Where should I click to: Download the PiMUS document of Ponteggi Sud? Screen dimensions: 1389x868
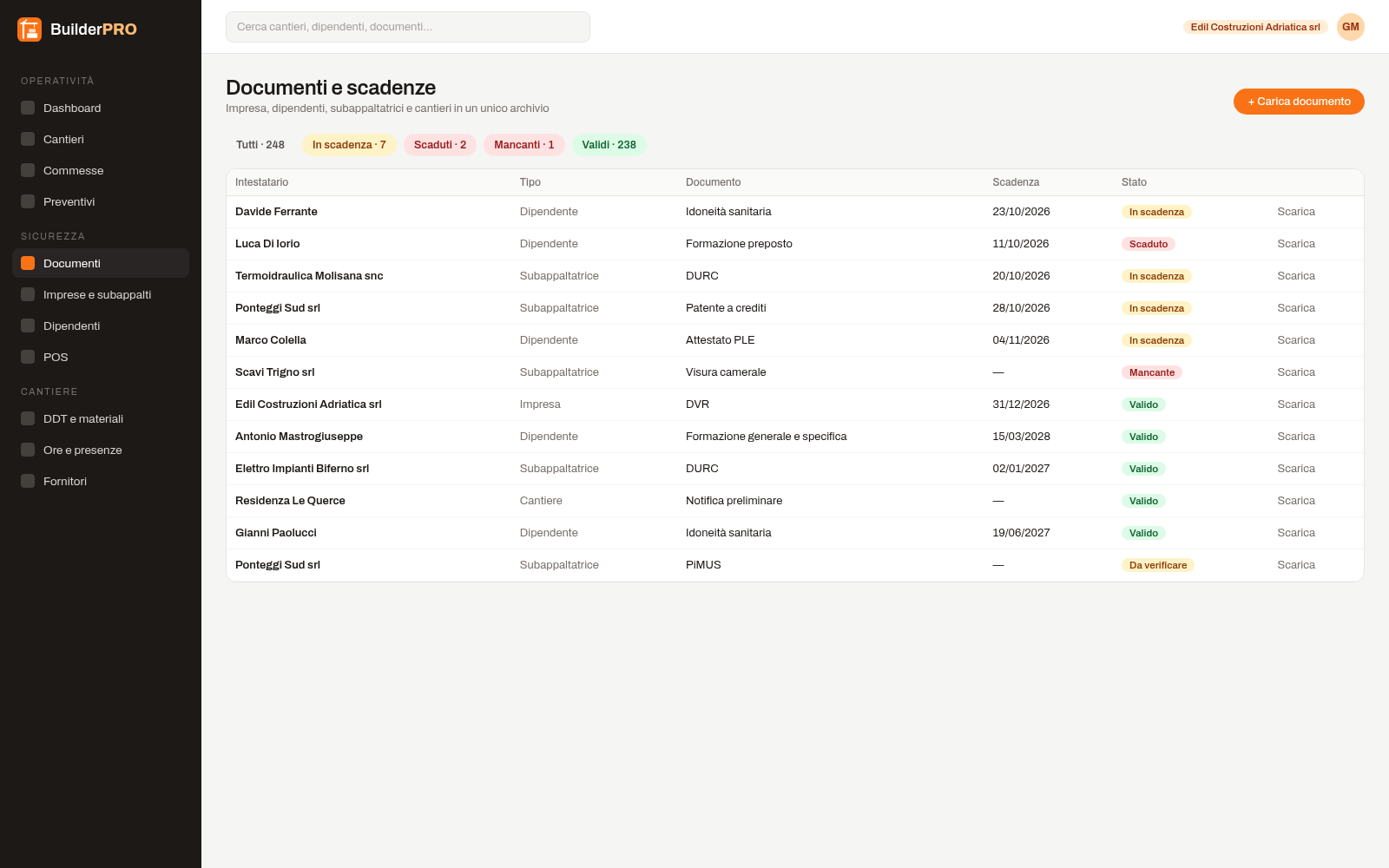pyautogui.click(x=1296, y=565)
